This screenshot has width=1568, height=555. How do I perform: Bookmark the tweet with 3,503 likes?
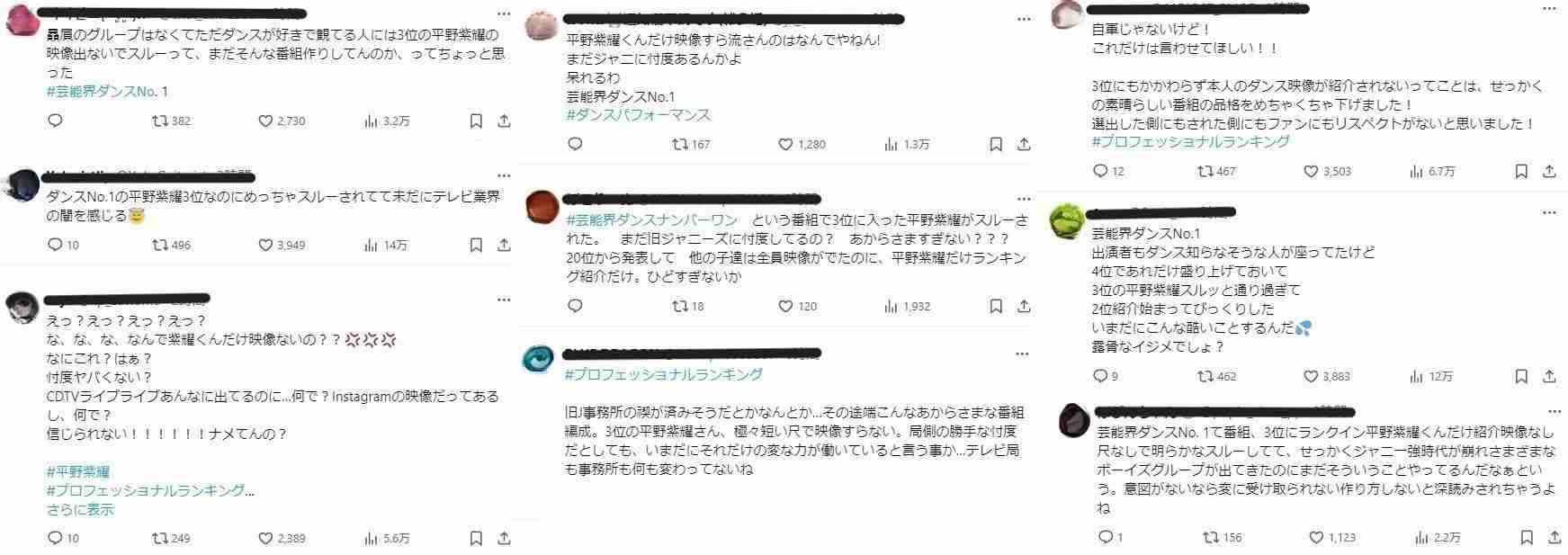coord(1520,171)
